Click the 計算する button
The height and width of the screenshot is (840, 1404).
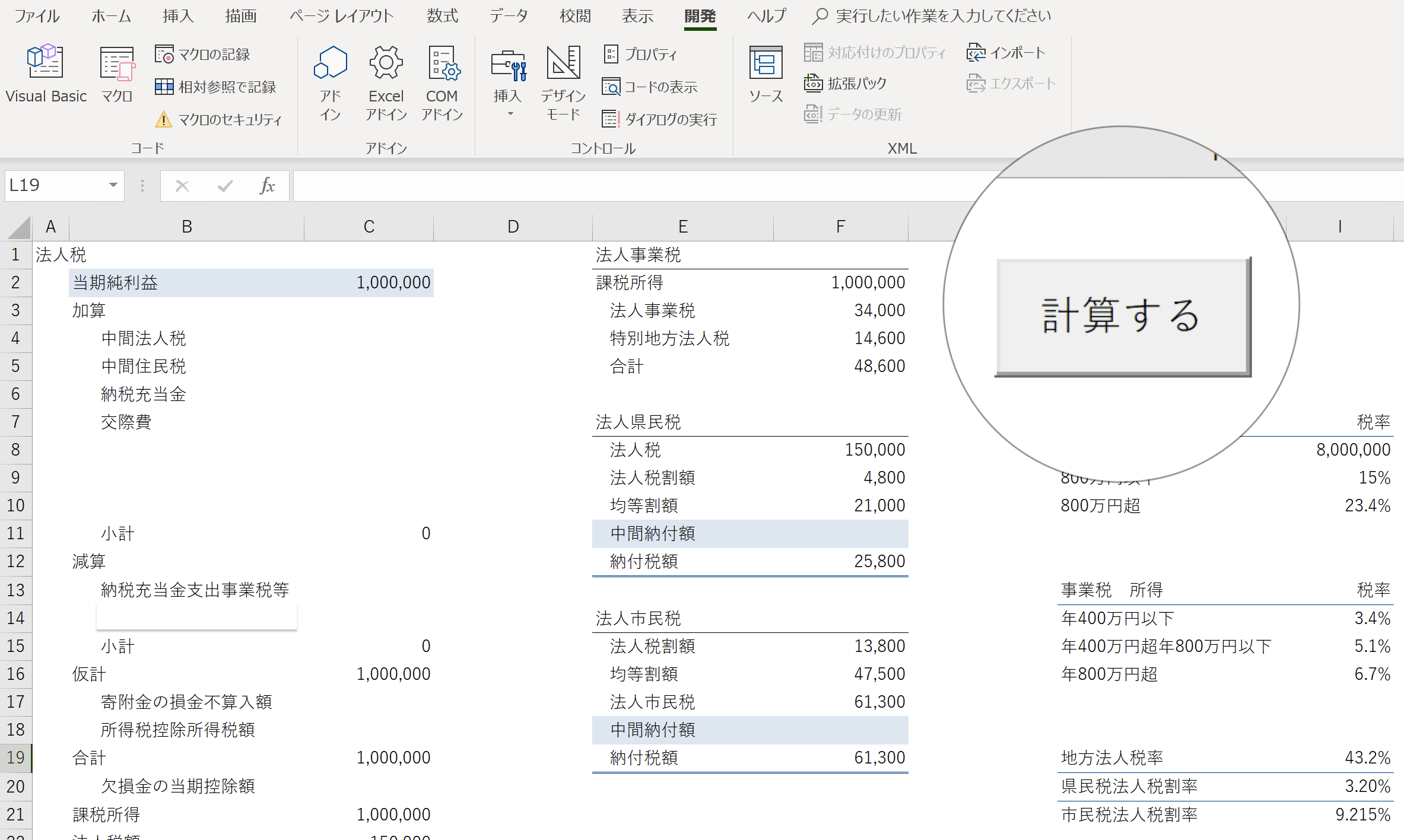[1123, 317]
